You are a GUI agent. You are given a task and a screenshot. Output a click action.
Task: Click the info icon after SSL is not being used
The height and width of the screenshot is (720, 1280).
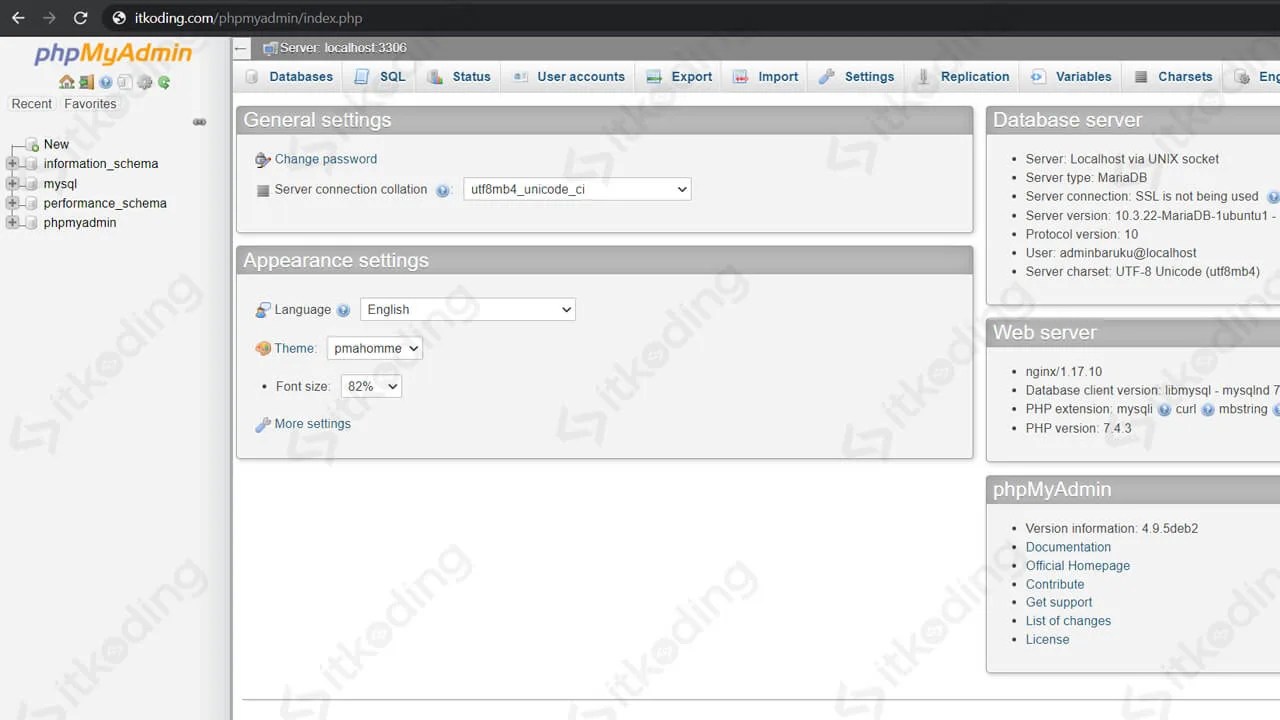tap(1272, 197)
